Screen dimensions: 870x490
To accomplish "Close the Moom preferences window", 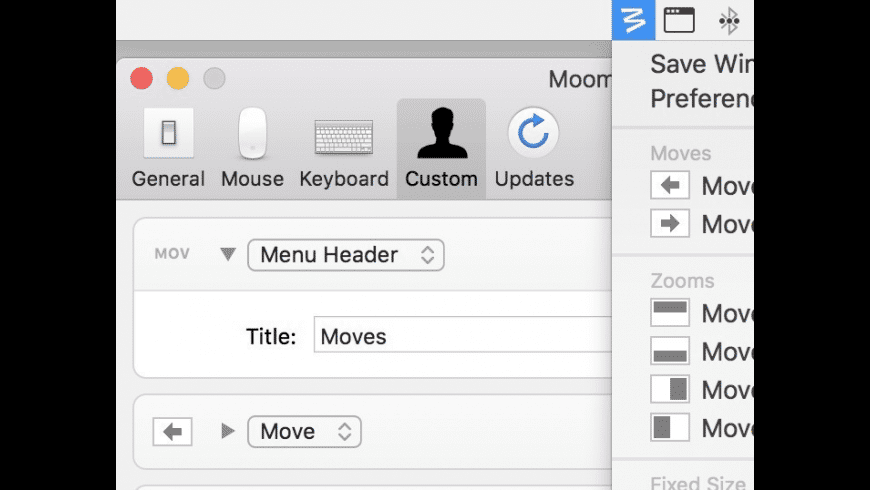I will tap(141, 78).
